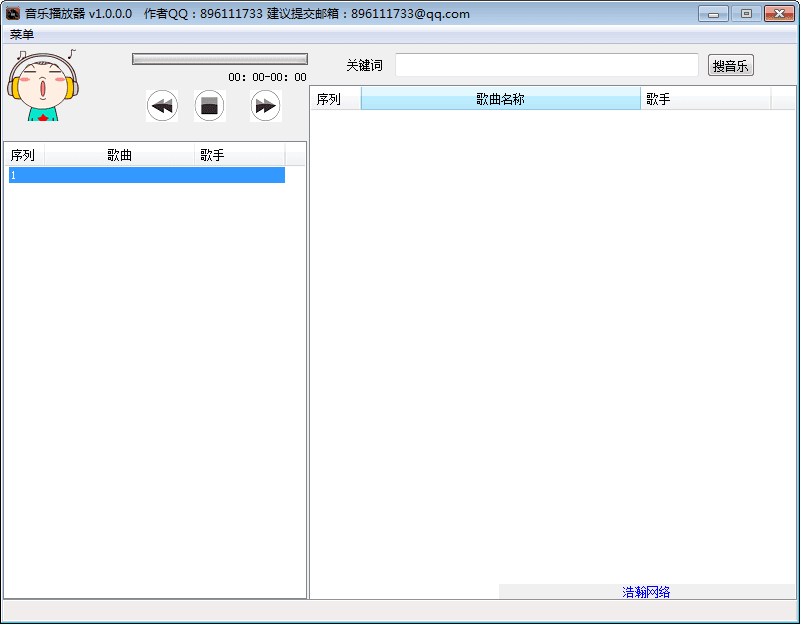Screen dimensions: 800x624
Task: Click inside the 关键词 keyword input field
Action: click(546, 64)
